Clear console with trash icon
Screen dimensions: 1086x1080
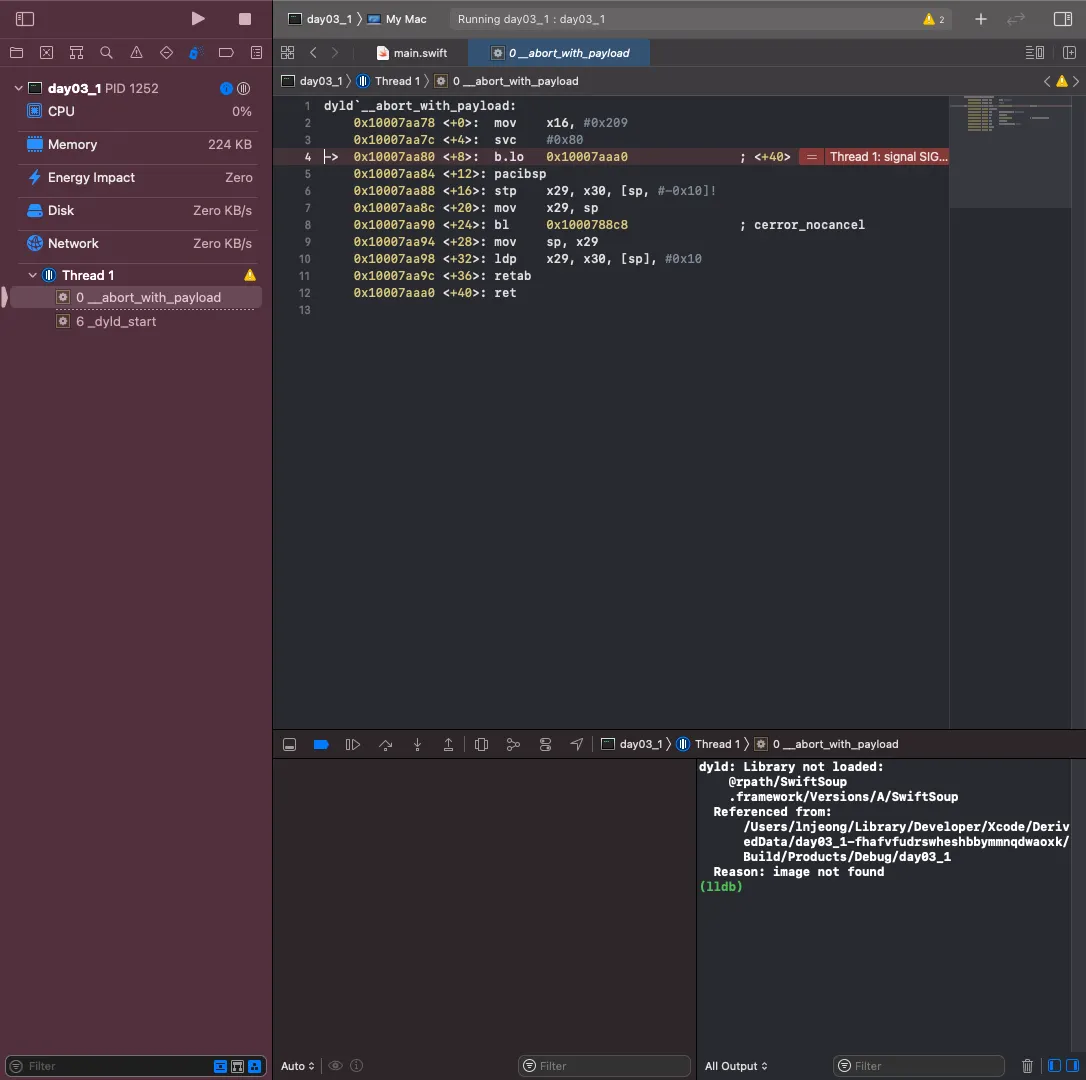(1027, 1066)
